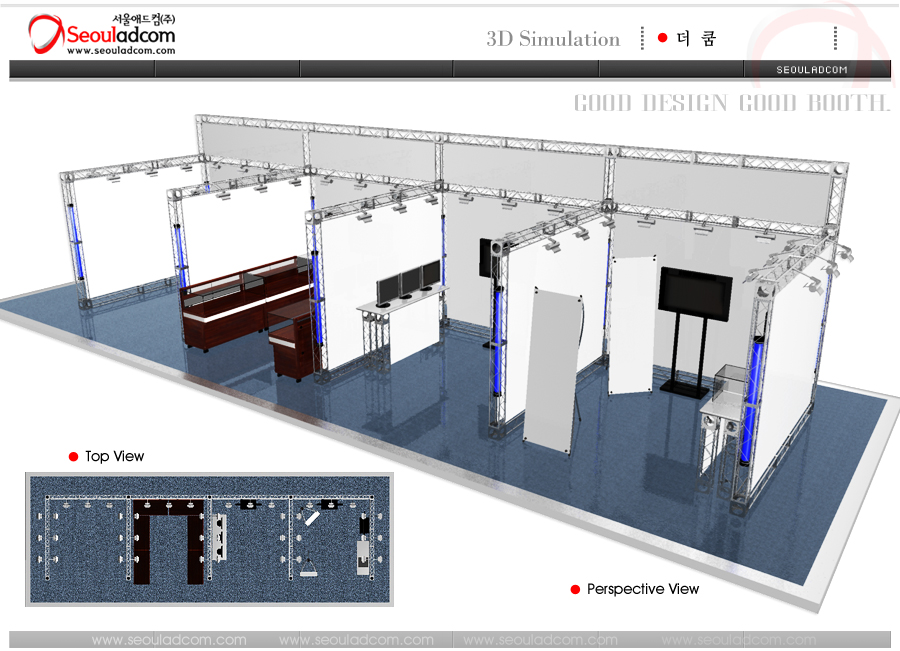This screenshot has height=651, width=900.
Task: Click the red bullet beside Perspective View
Action: 575,589
